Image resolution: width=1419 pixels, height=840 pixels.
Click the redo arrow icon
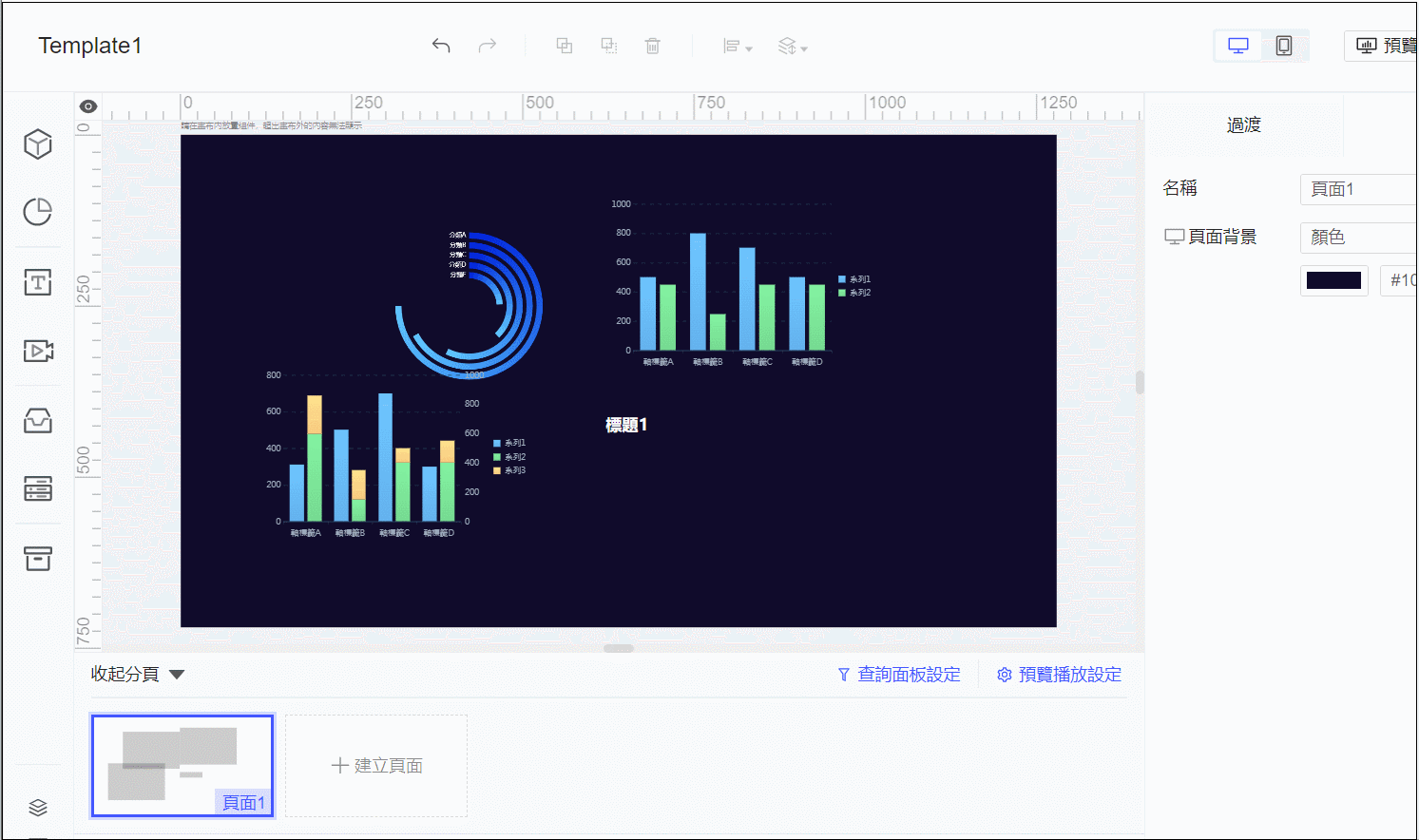click(488, 46)
